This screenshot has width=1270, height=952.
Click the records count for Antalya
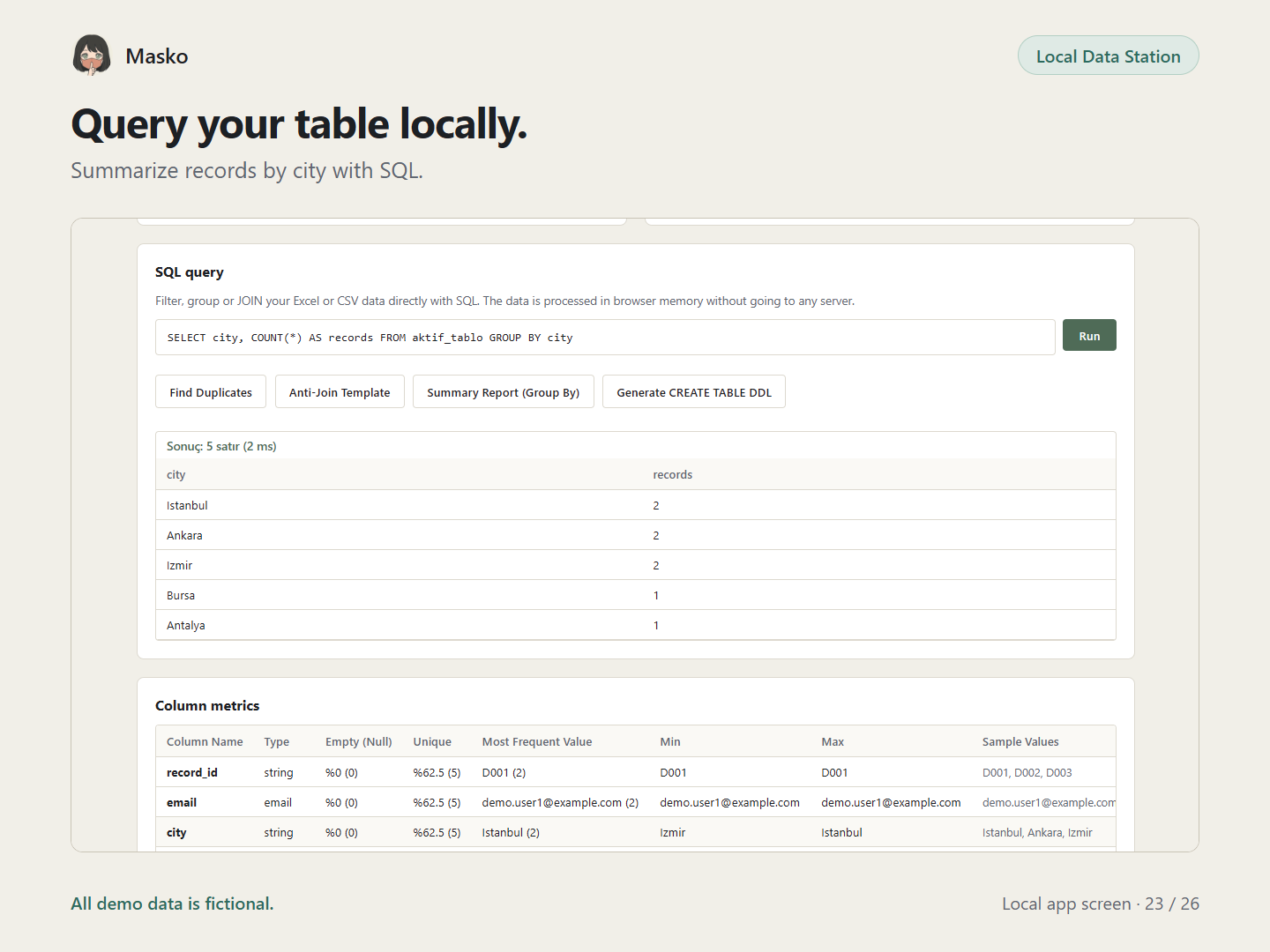[x=656, y=625]
